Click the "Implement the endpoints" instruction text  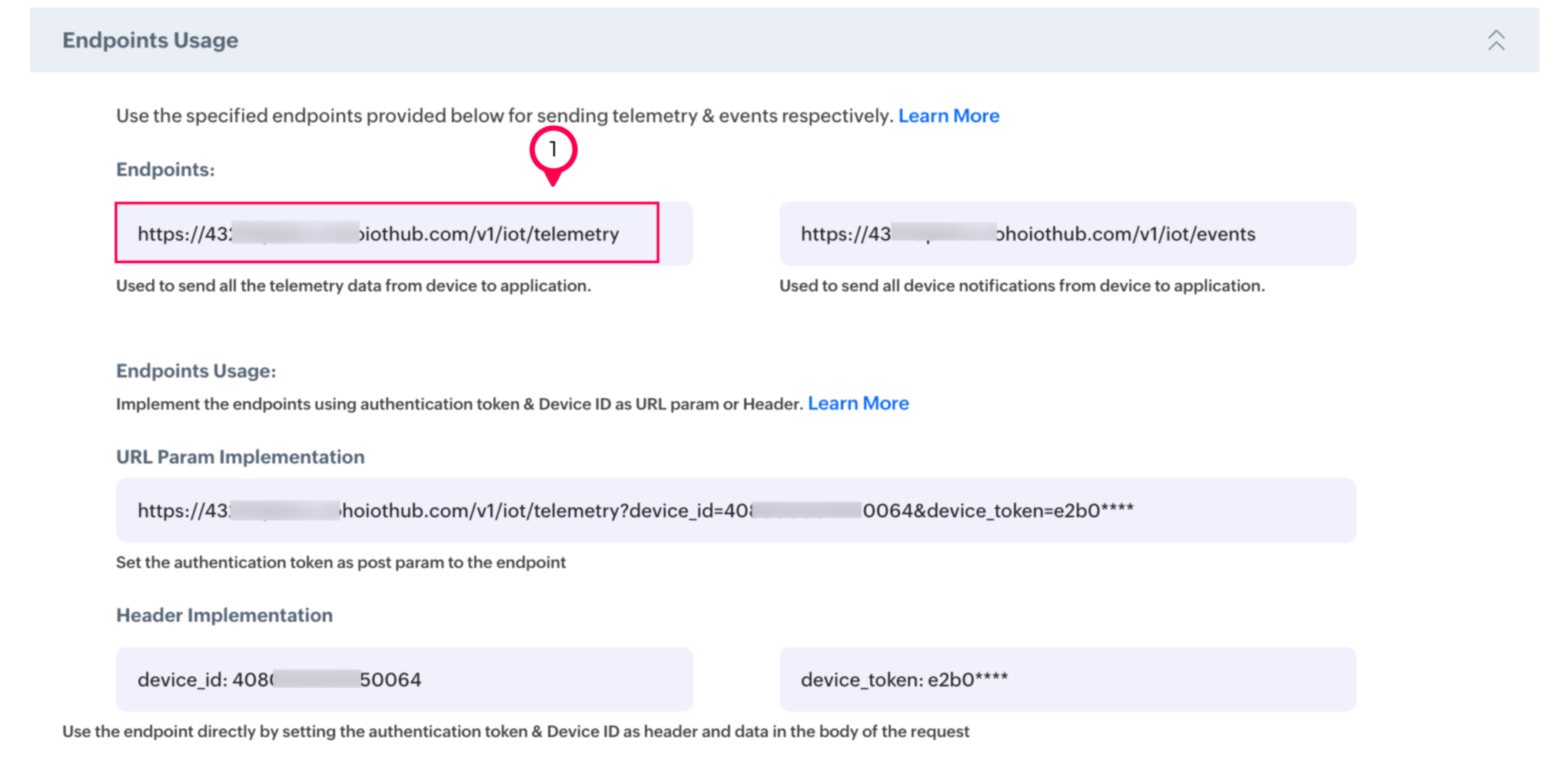(460, 404)
